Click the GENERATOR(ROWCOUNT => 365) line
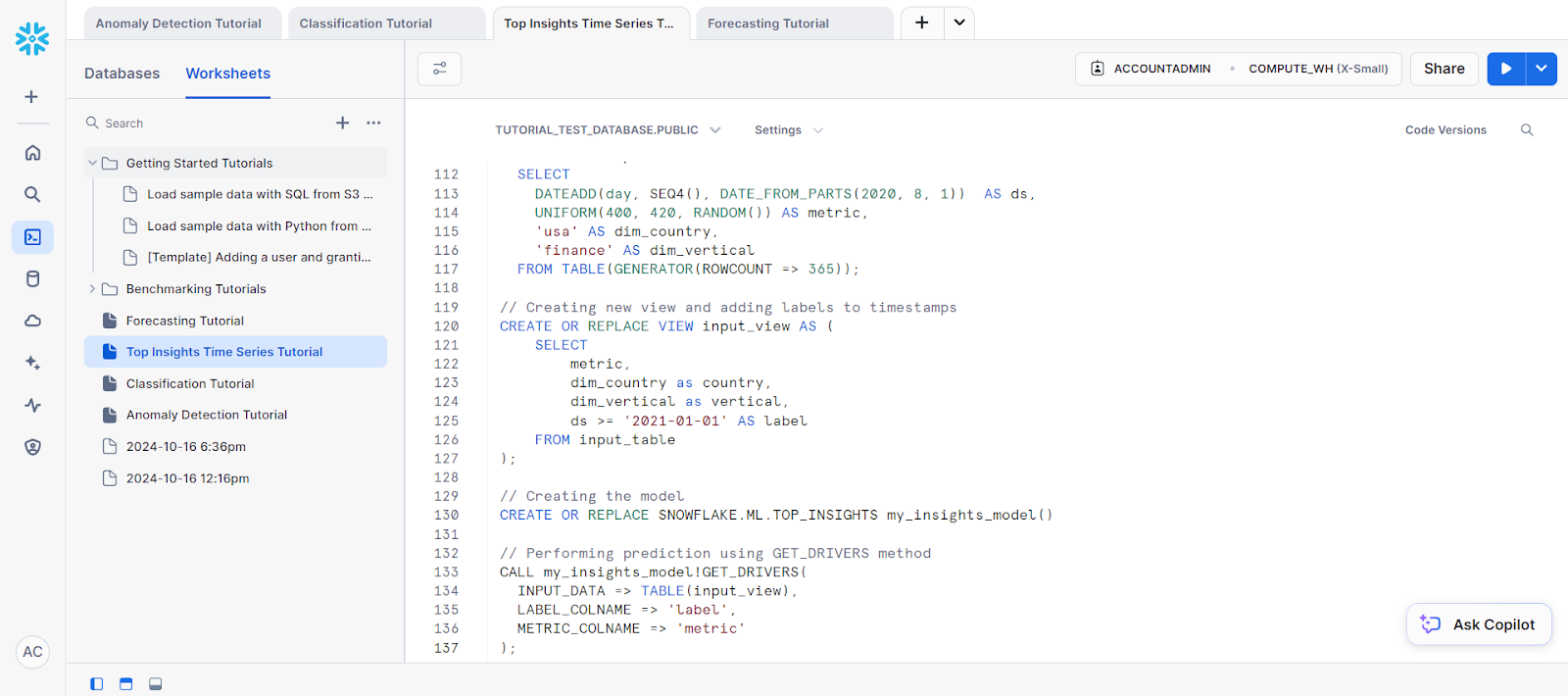This screenshot has width=1568, height=696. [688, 270]
